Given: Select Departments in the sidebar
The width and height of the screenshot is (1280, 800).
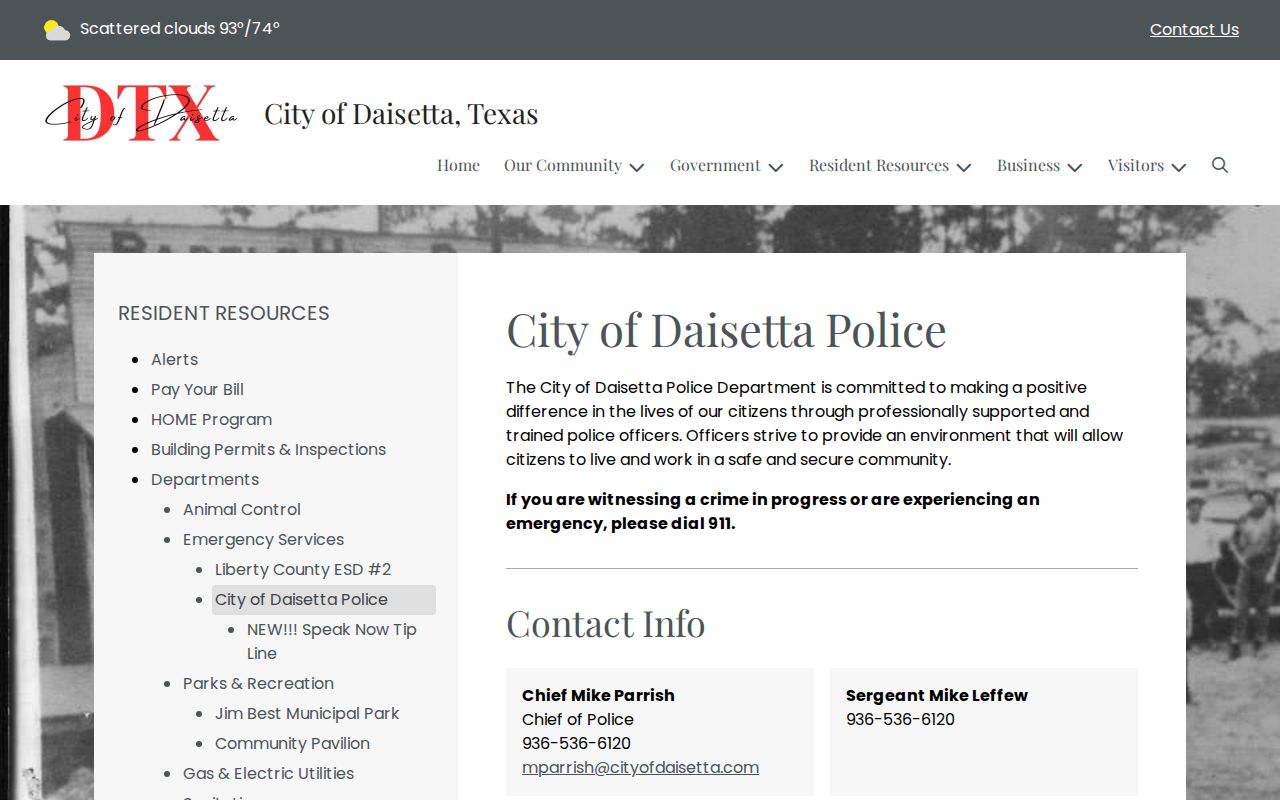Looking at the screenshot, I should coord(205,479).
